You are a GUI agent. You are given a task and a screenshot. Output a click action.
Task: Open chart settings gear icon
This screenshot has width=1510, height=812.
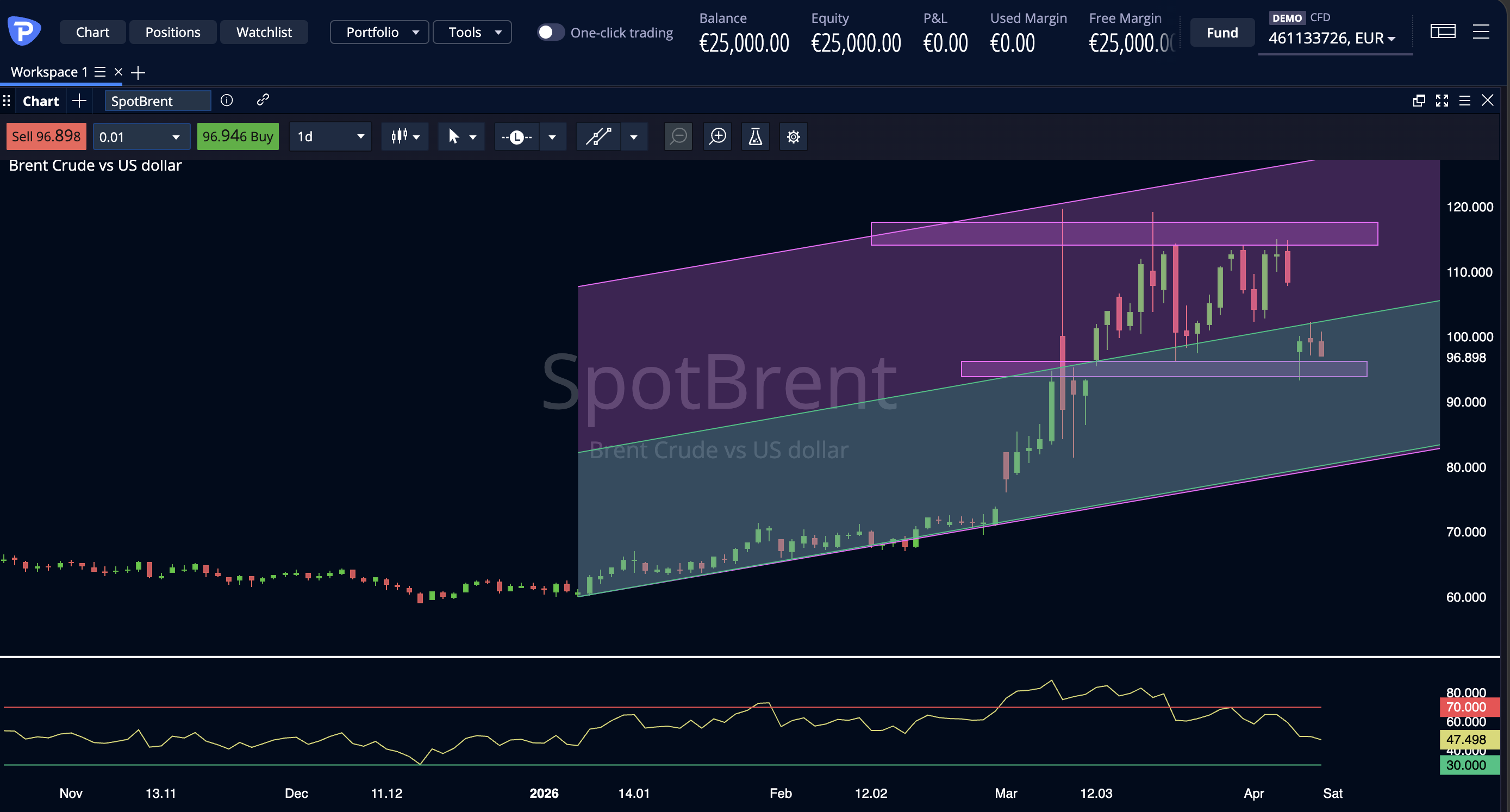[x=793, y=136]
